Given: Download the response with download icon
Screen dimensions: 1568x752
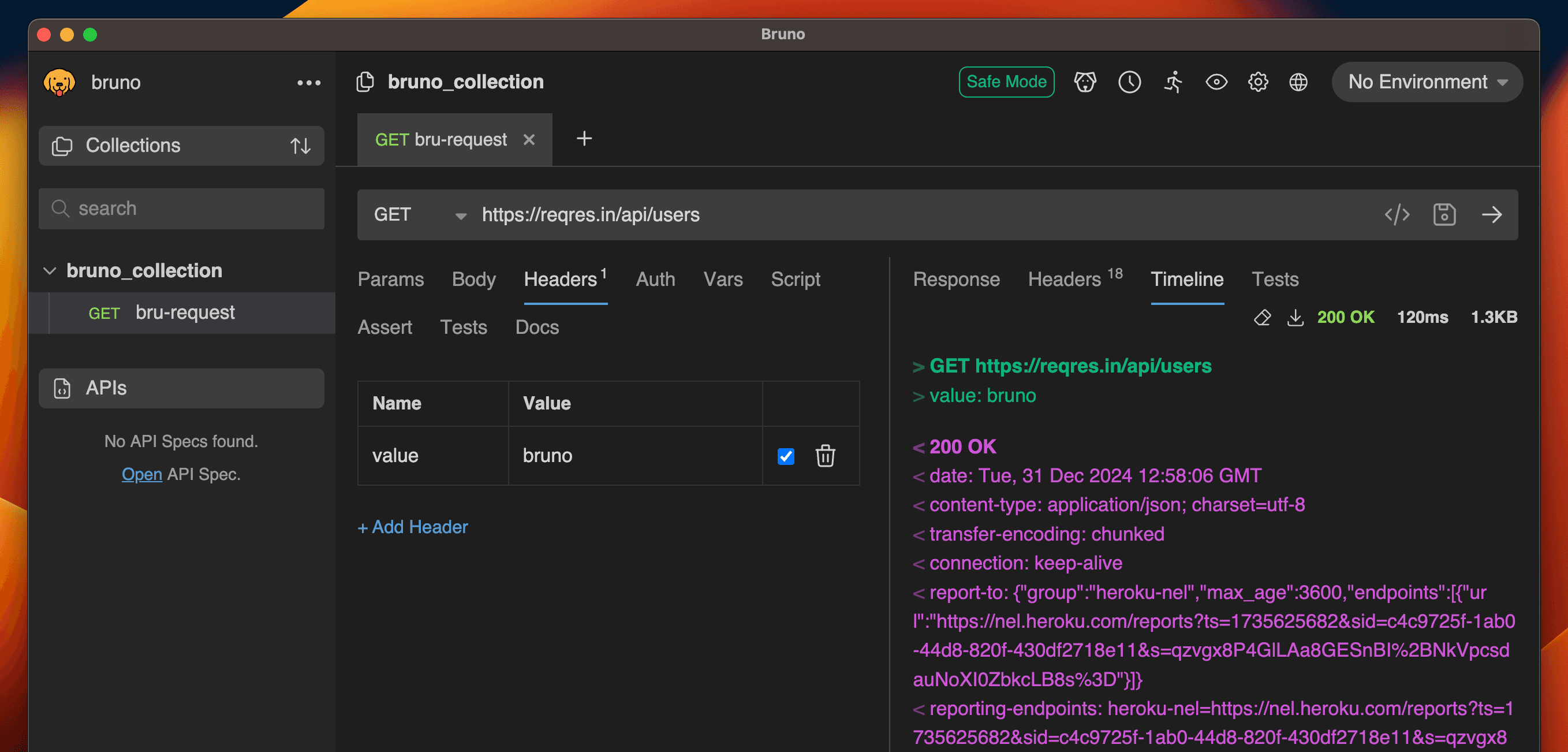Looking at the screenshot, I should point(1296,317).
